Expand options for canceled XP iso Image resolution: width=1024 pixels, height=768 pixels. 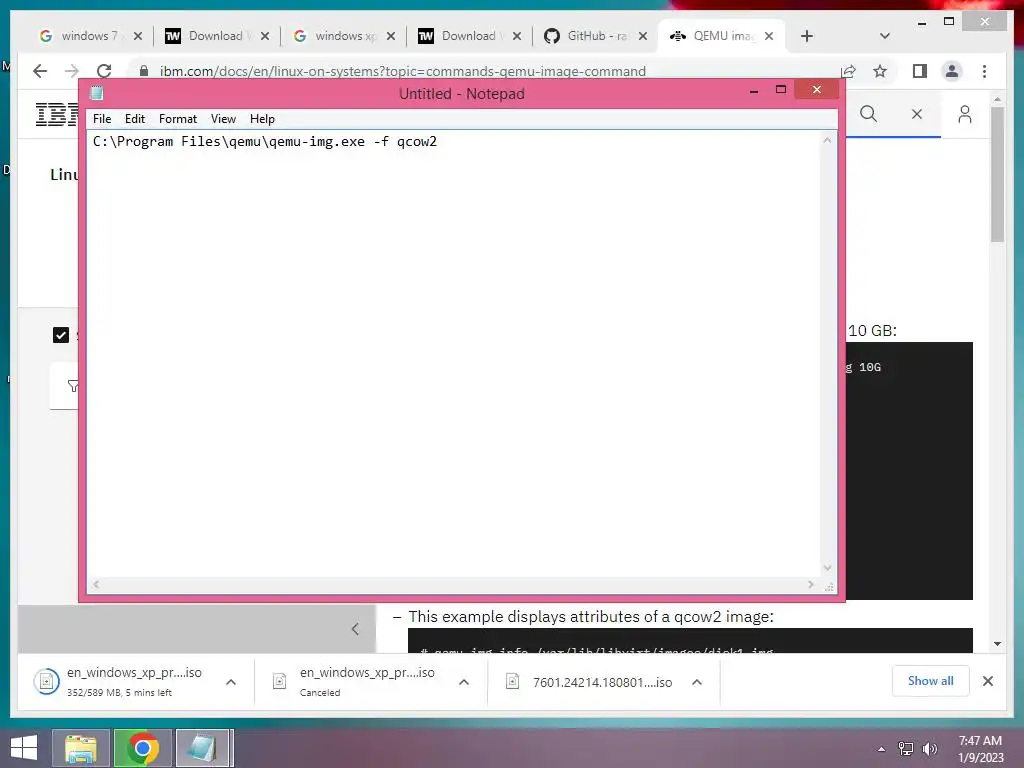coord(464,682)
